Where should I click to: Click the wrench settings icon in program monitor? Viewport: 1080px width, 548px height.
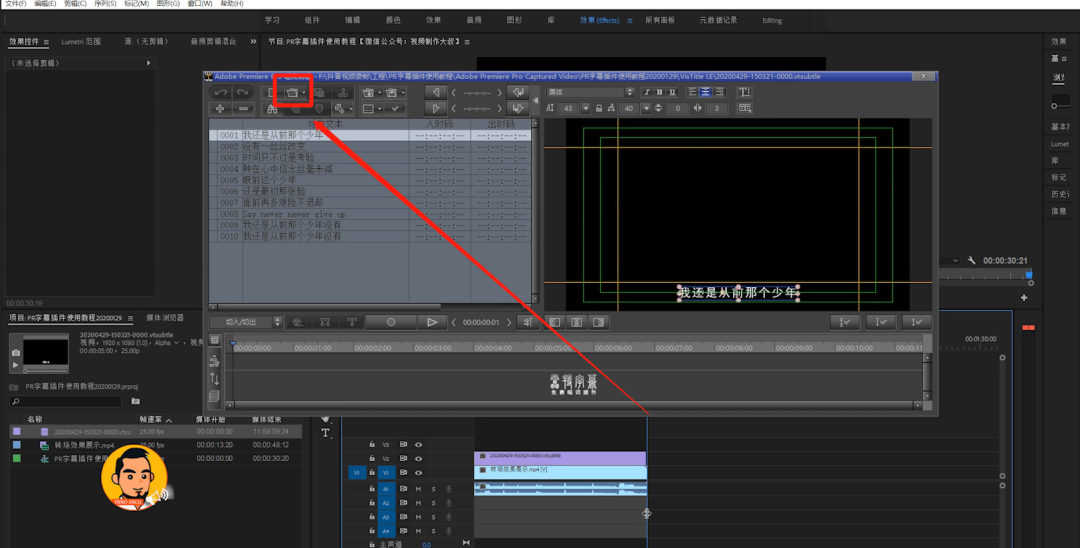tap(971, 261)
